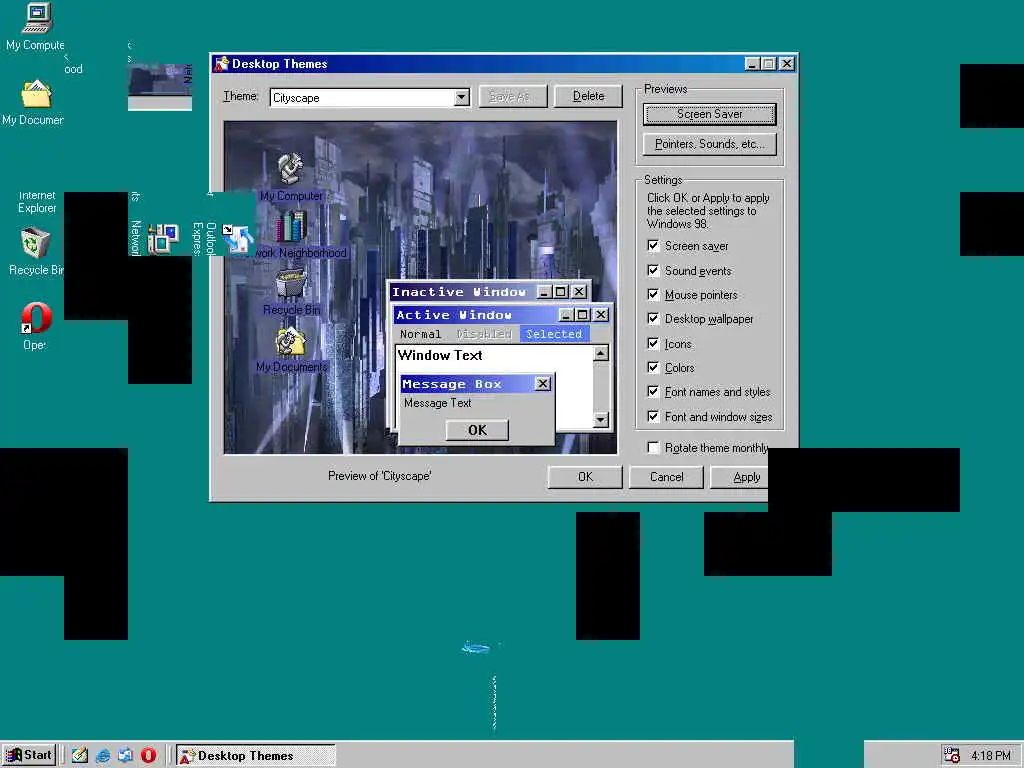Screen dimensions: 1024x768
Task: Click My Documents icon in theme preview
Action: (x=291, y=342)
